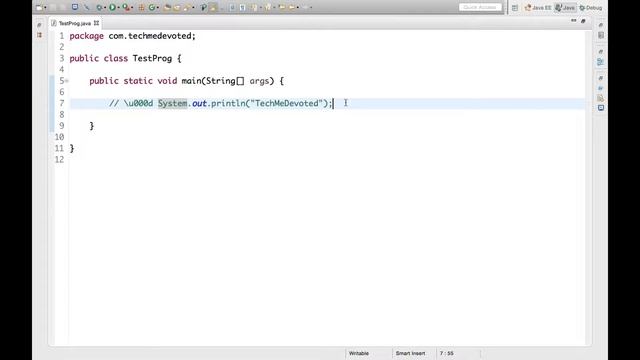Click 'args' parameter in main signature

[x=259, y=81]
